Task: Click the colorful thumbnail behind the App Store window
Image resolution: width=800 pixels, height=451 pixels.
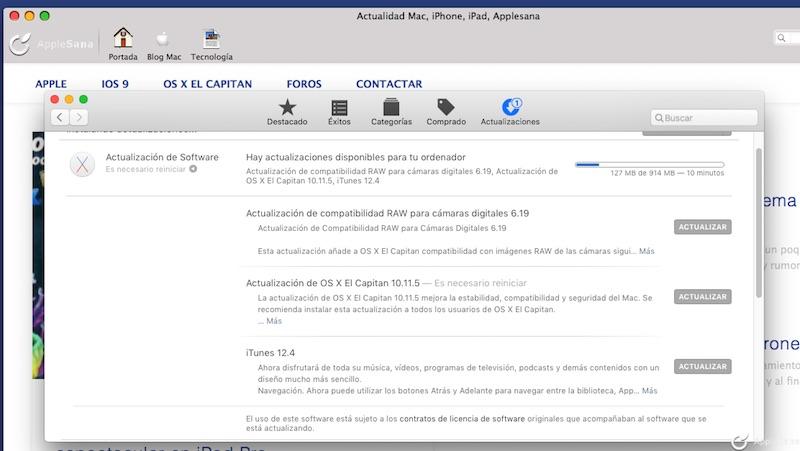Action: tap(38, 255)
